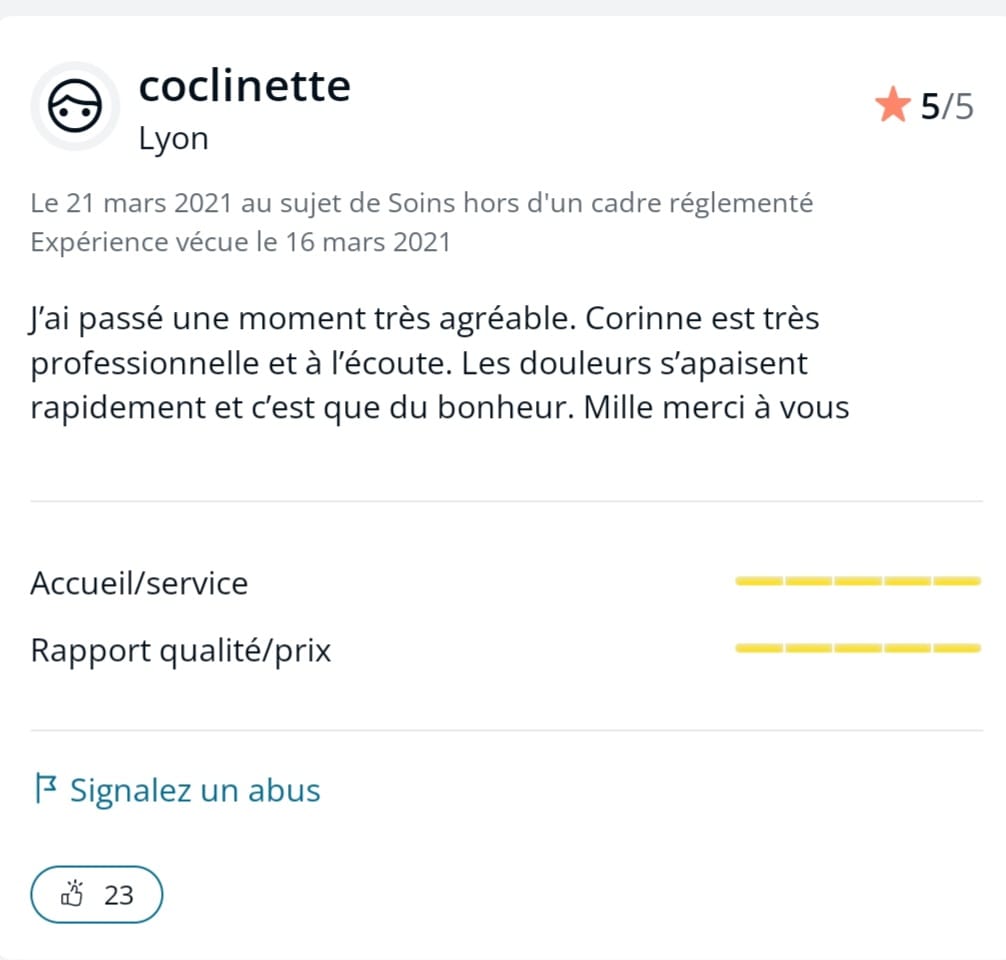Click Soins hors d'un cadre réglementé text

pos(601,203)
